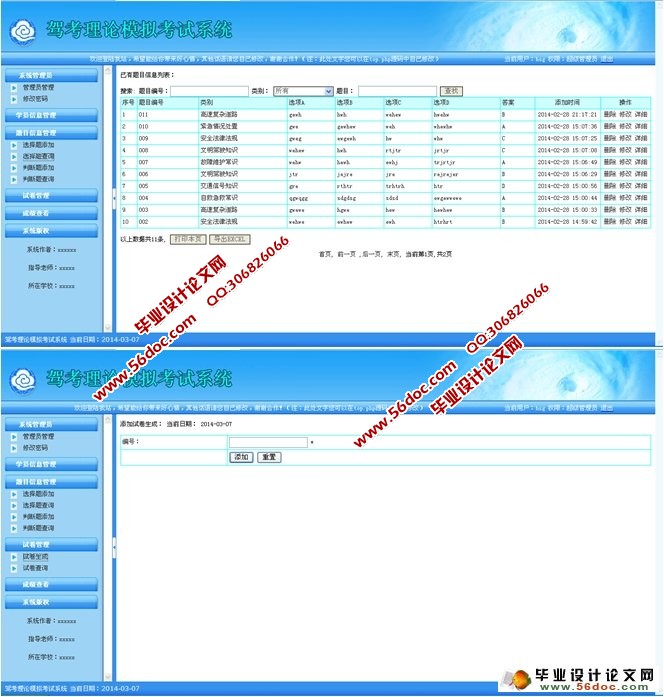Open 管理员管理 link in 添加试卷生成 screen
The image size is (664, 697).
38,437
